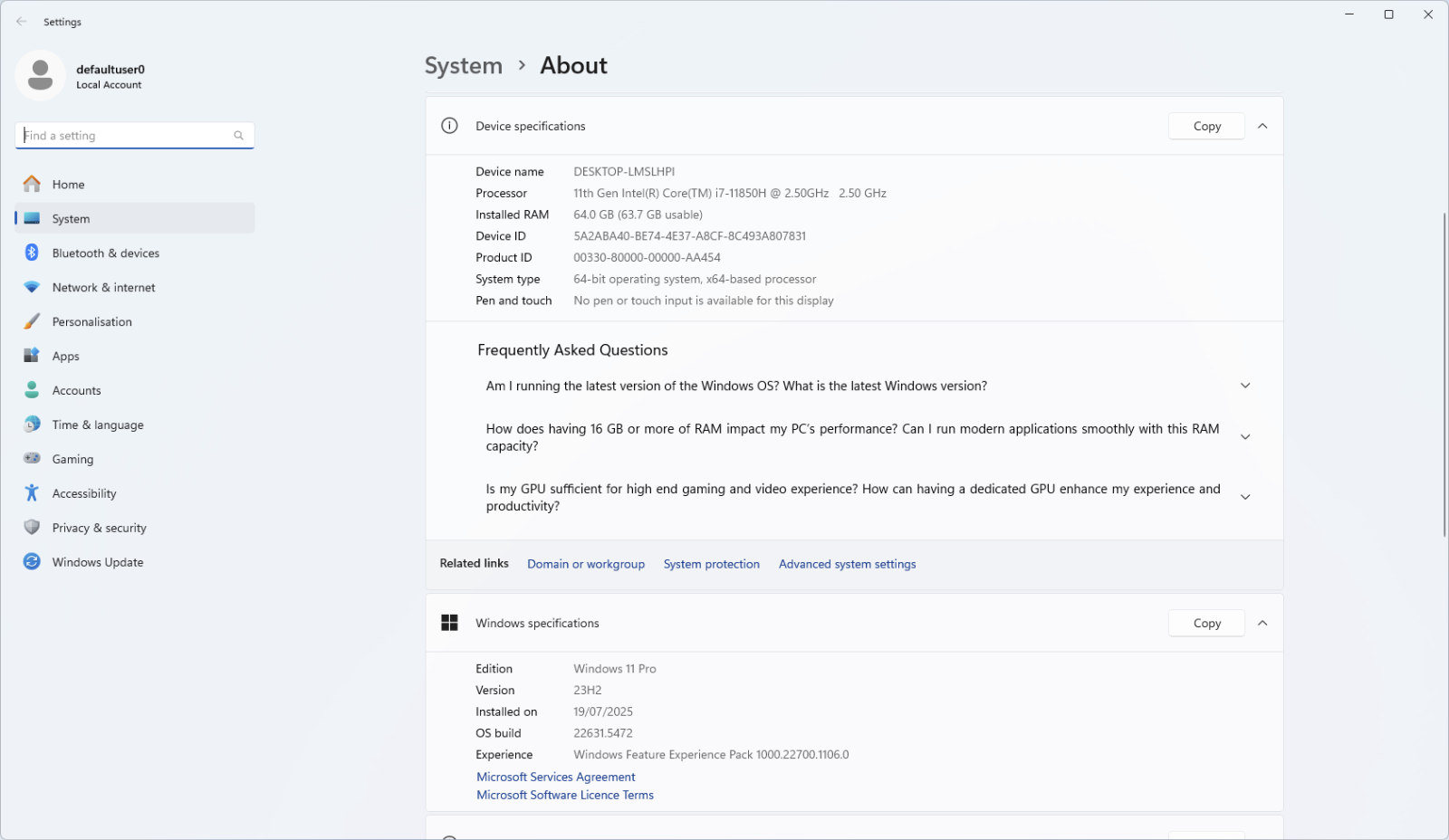Click the Apps icon in sidebar
This screenshot has height=840, width=1449.
(32, 356)
